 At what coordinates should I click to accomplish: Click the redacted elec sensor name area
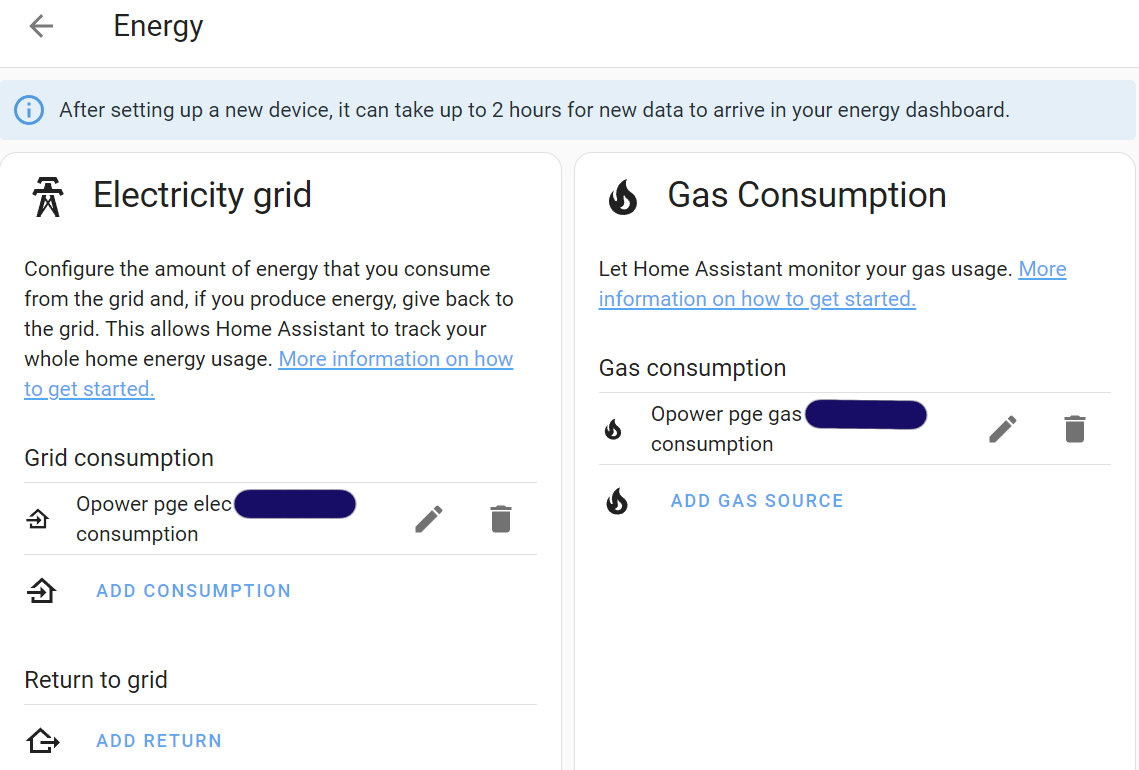(294, 503)
